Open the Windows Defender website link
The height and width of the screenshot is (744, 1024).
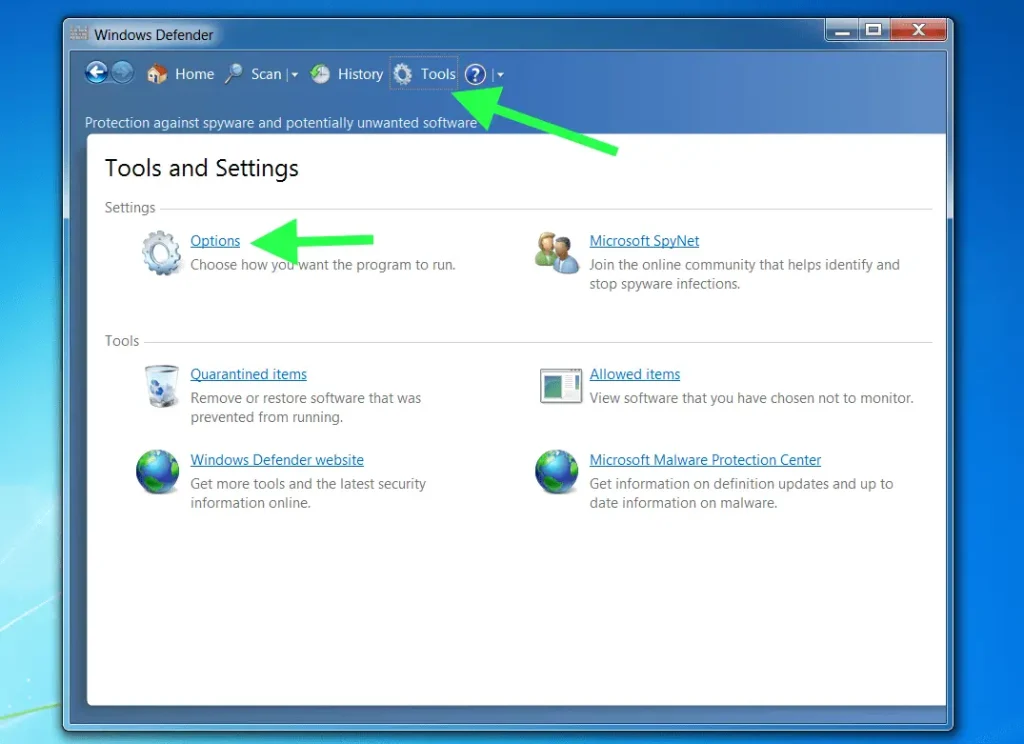click(277, 460)
